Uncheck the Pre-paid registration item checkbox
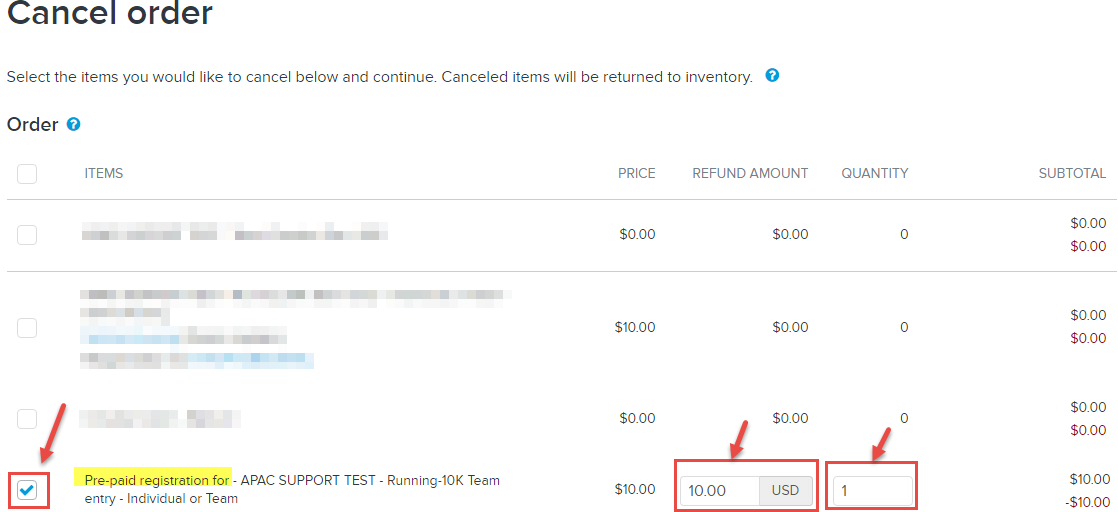This screenshot has width=1118, height=512. pos(27,490)
